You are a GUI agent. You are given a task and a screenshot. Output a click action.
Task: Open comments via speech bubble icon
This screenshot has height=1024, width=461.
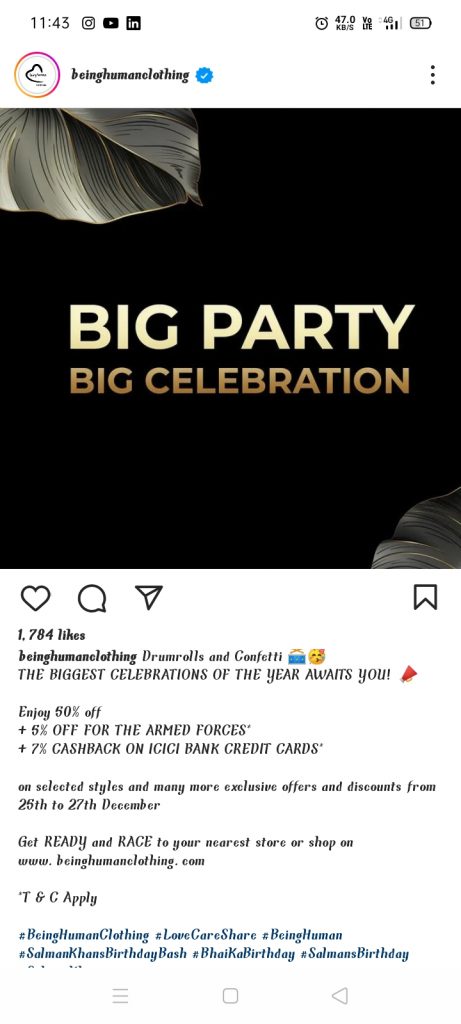[x=92, y=598]
